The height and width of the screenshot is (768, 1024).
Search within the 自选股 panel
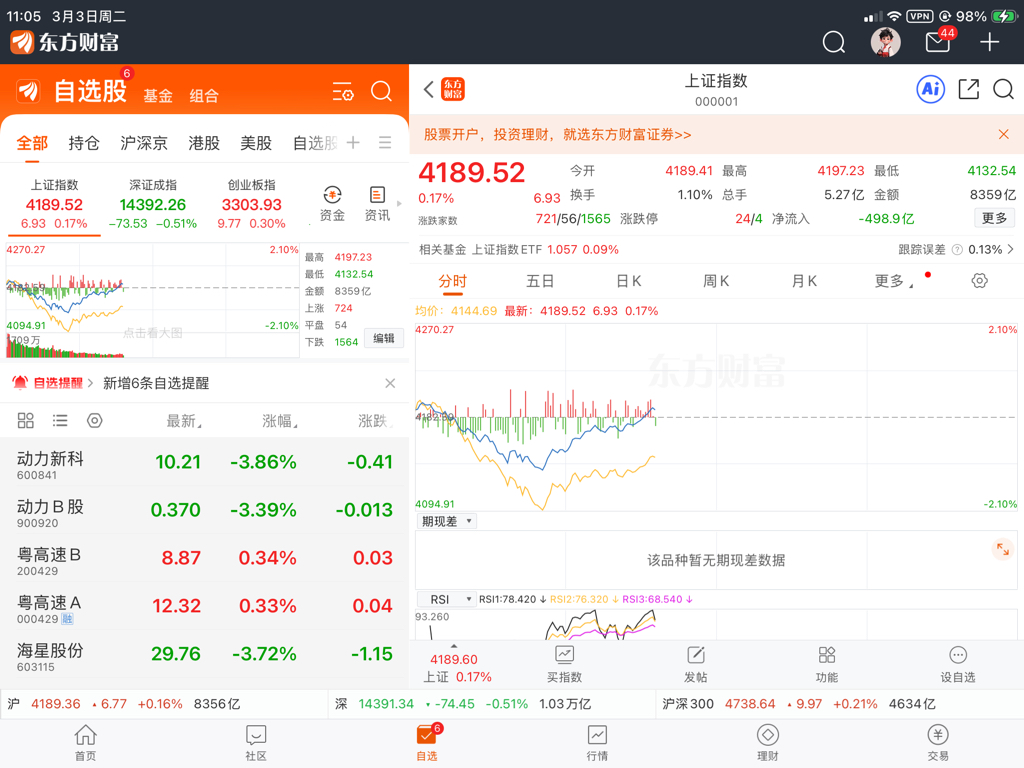click(x=381, y=91)
